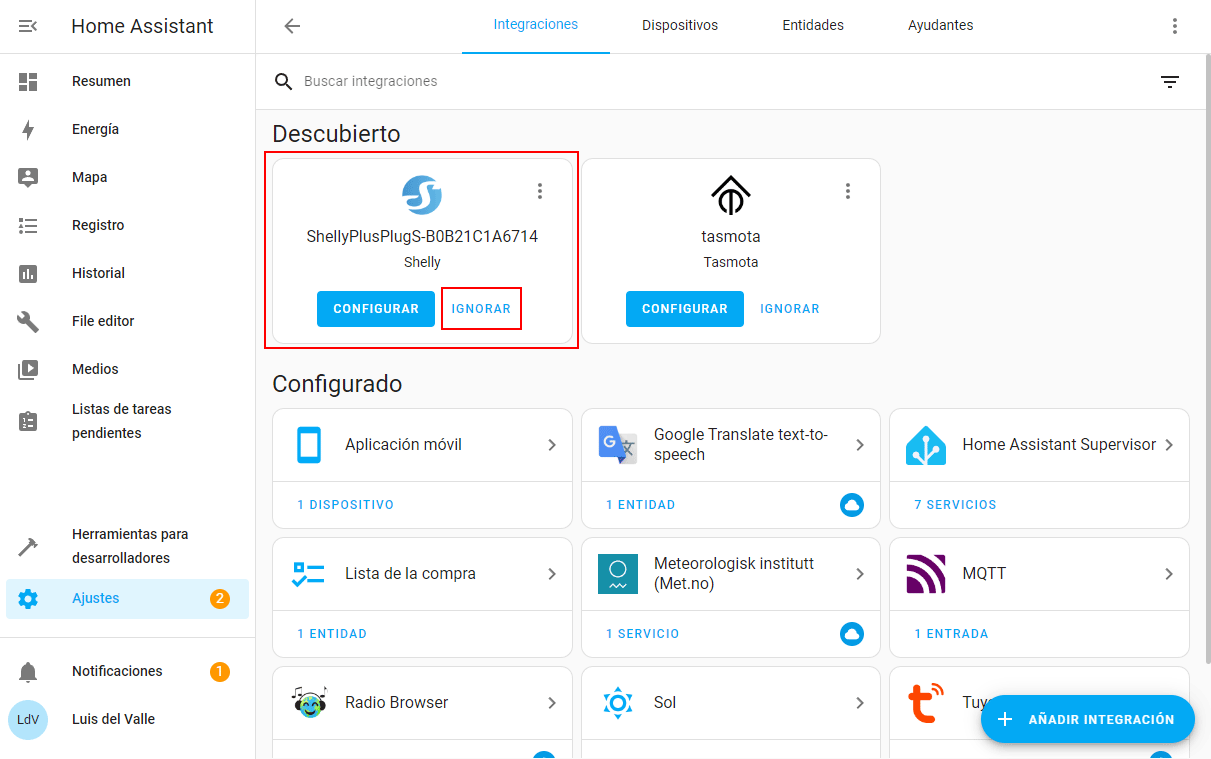The height and width of the screenshot is (759, 1211).
Task: Open the tasmota card three-dot menu
Action: point(848,191)
